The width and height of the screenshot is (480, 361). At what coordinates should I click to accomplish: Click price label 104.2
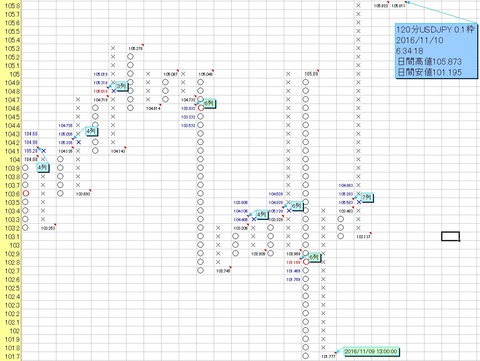(x=12, y=143)
